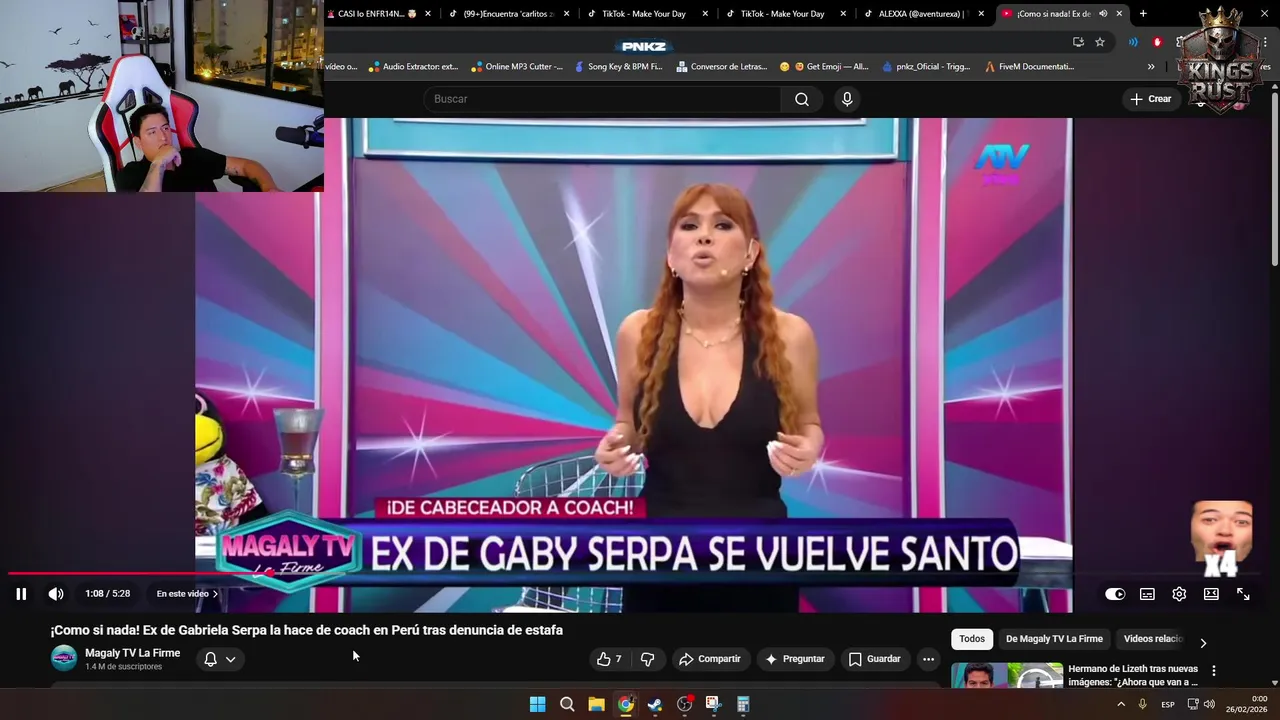Open 'Online MP3 Cutter' bookmark
Viewport: 1280px width, 720px height.
click(x=517, y=67)
